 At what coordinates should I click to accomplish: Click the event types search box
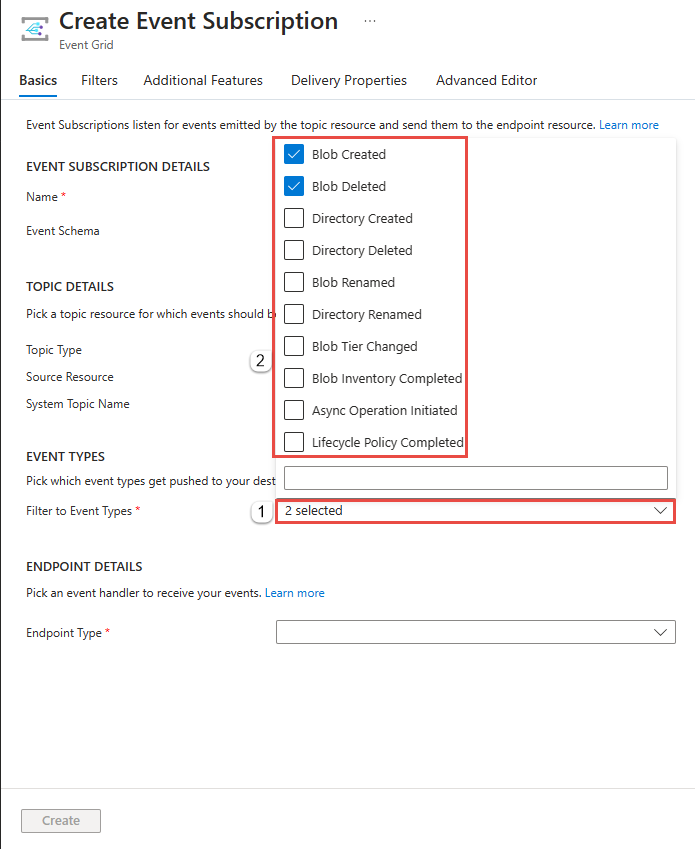(x=476, y=478)
